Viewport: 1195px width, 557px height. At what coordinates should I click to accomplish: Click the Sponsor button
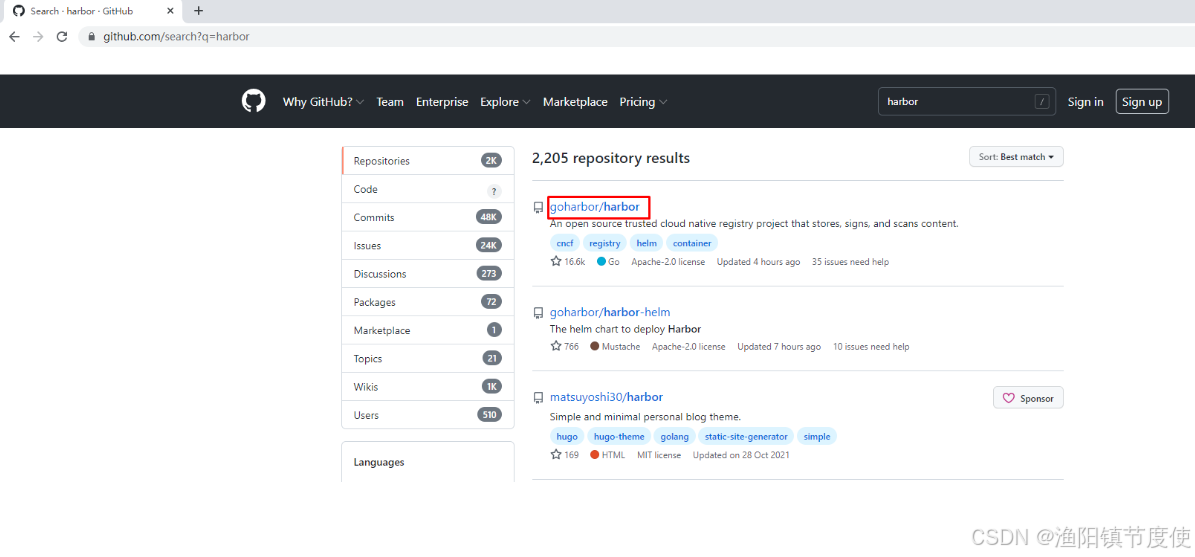point(1028,398)
